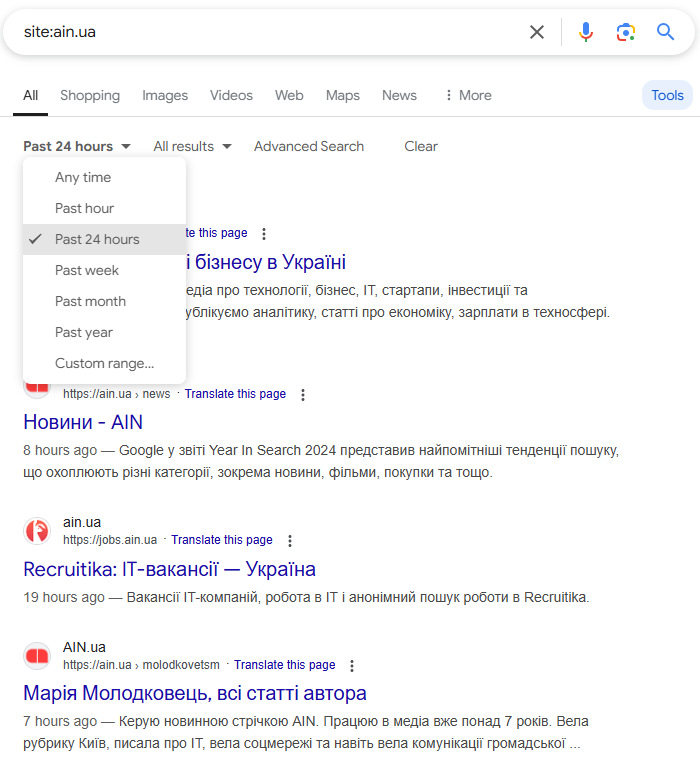The image size is (700, 772).
Task: Expand the Past 24 hours time dropdown
Action: point(77,146)
